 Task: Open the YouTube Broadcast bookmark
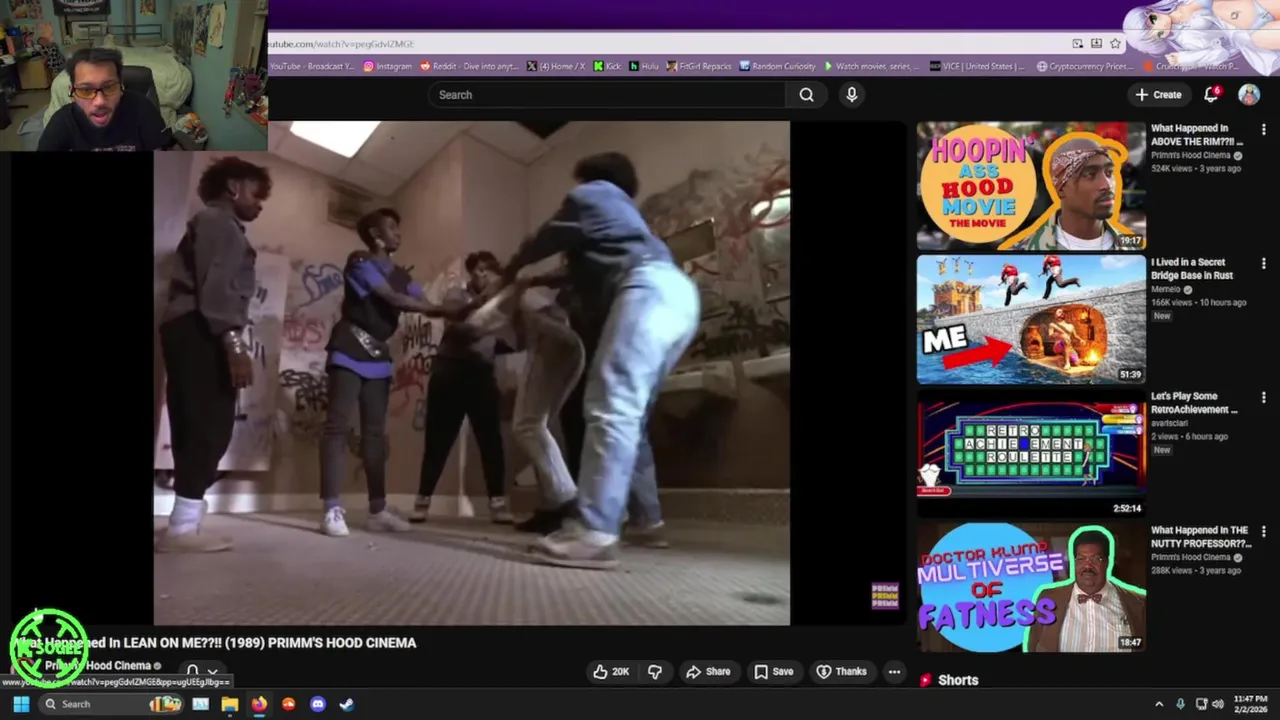tap(312, 66)
